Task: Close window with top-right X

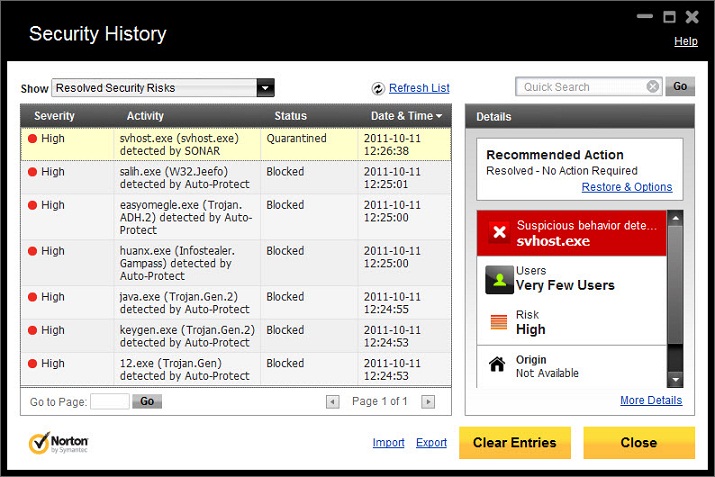Action: (x=692, y=17)
